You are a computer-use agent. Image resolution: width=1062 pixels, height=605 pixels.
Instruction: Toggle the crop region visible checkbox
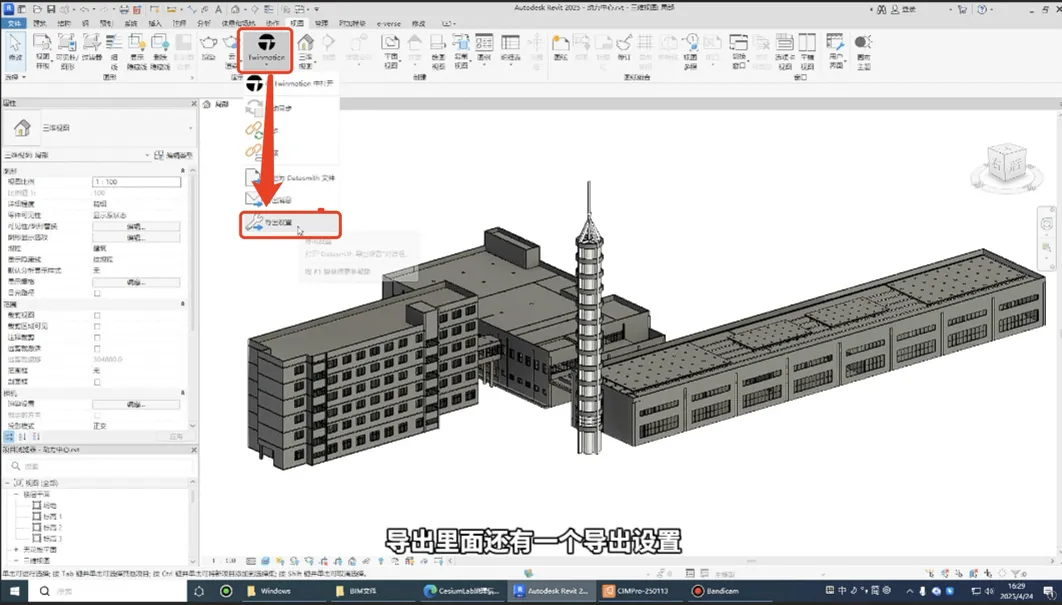tap(97, 326)
